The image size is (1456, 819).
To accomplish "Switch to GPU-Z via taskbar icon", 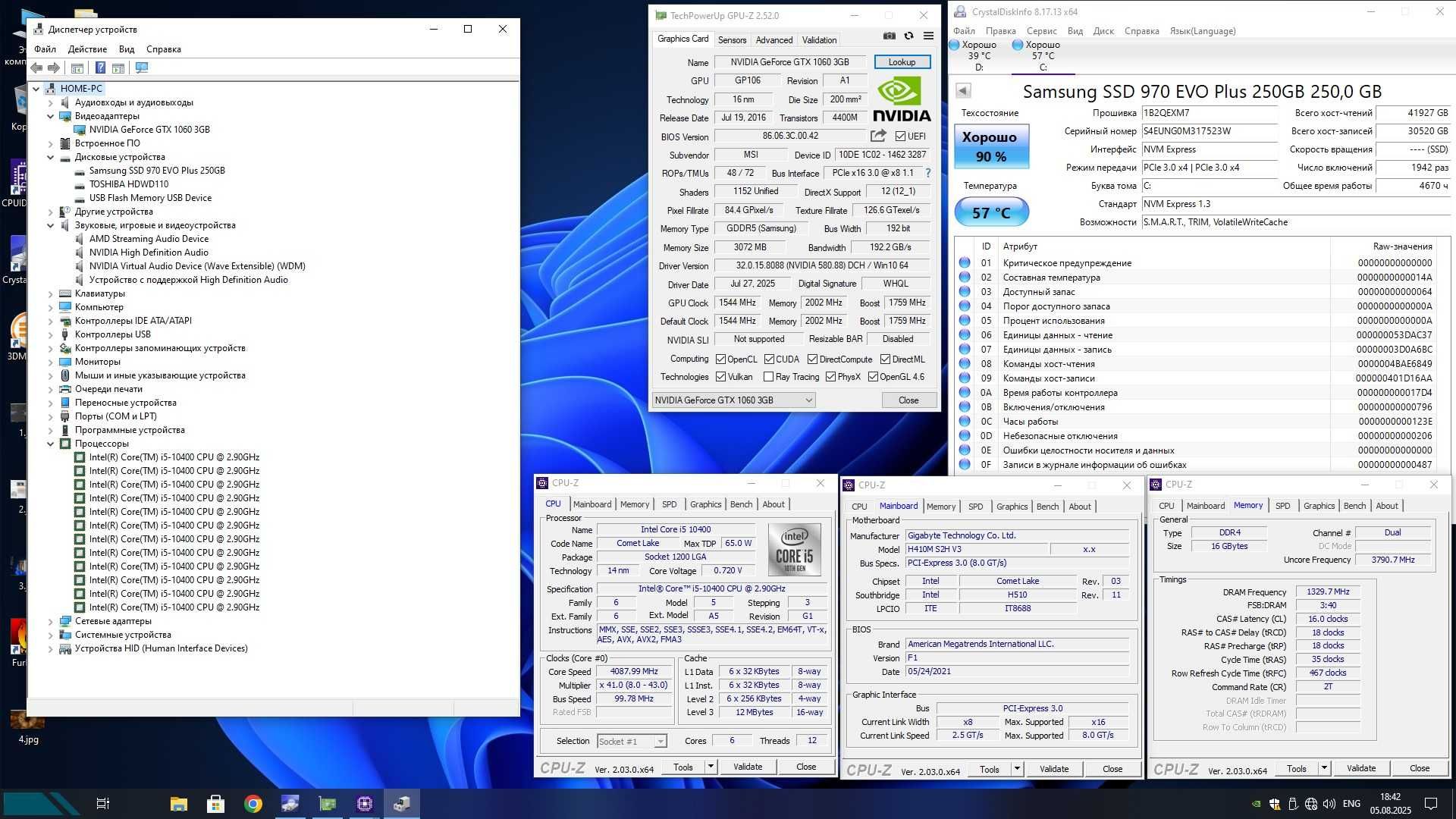I will pyautogui.click(x=328, y=804).
